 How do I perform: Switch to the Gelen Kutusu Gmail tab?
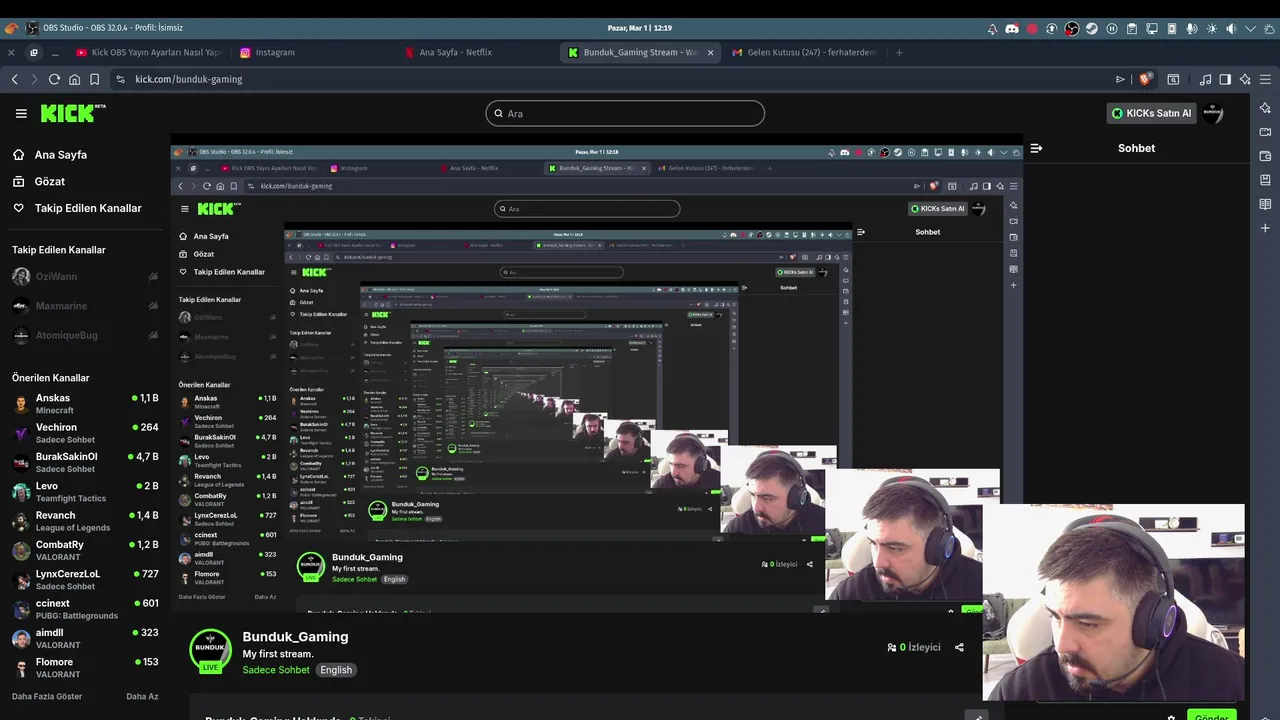tap(805, 52)
